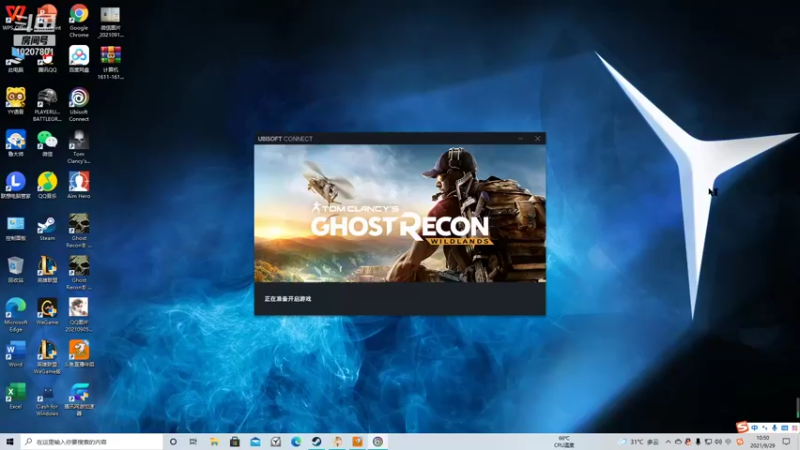Open Task View on taskbar
Screen dimensions: 800x450
193,441
